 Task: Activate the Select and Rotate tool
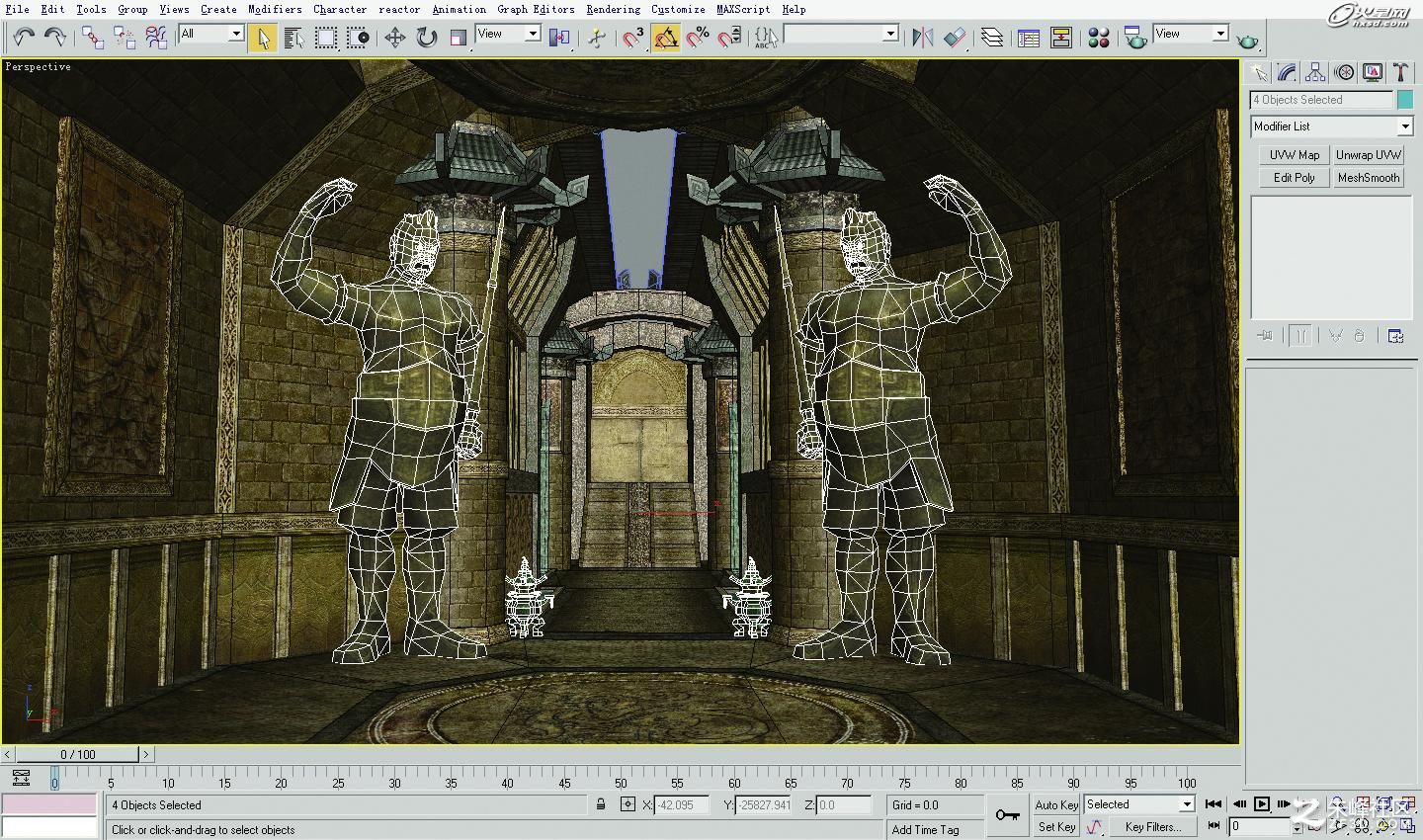click(x=427, y=38)
